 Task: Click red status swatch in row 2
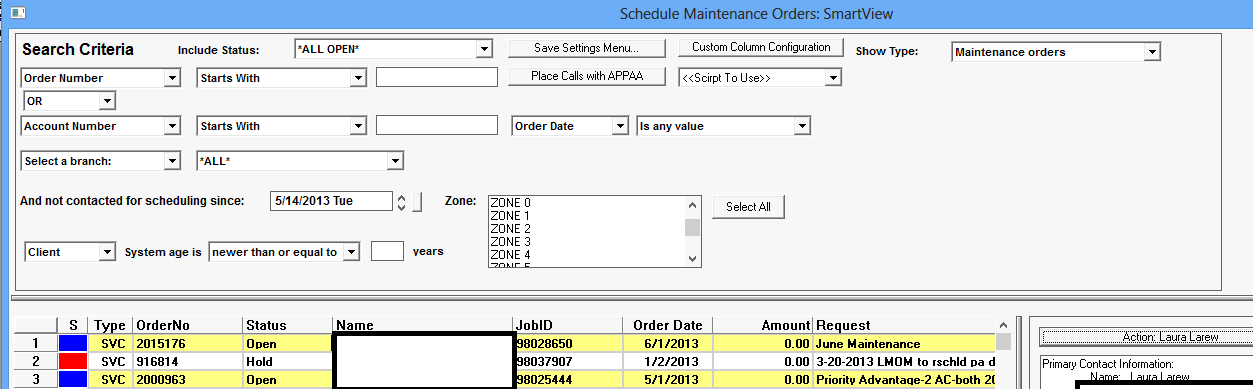73,361
